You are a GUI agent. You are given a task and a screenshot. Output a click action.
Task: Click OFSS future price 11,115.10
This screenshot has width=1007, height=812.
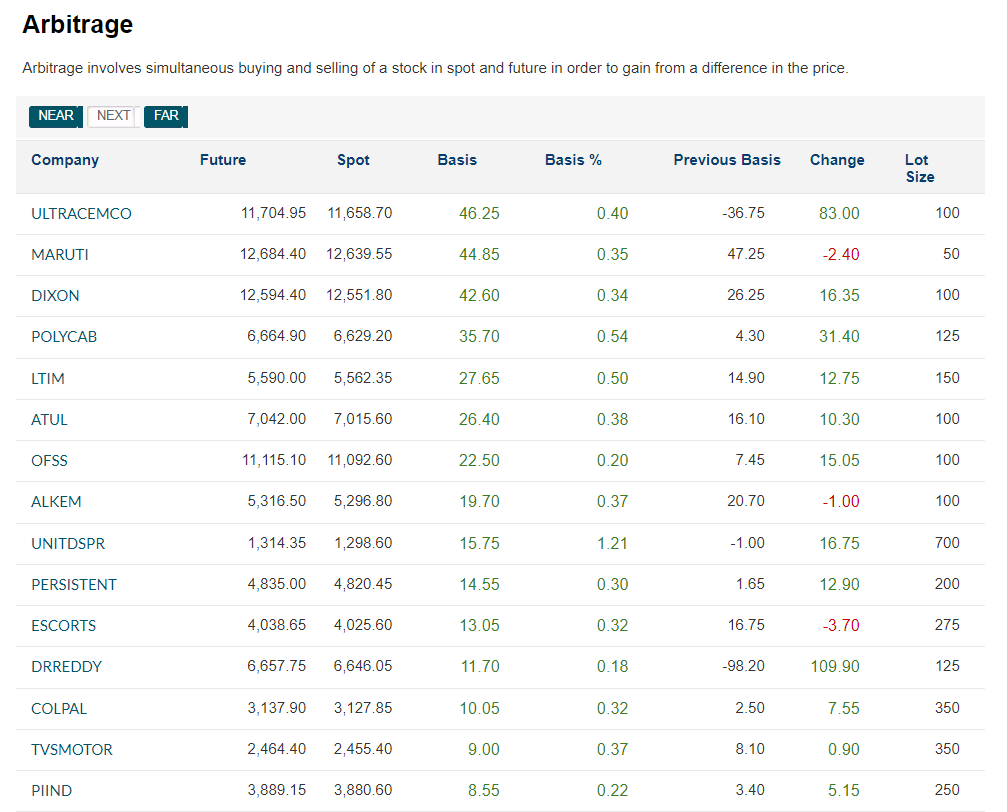[274, 461]
